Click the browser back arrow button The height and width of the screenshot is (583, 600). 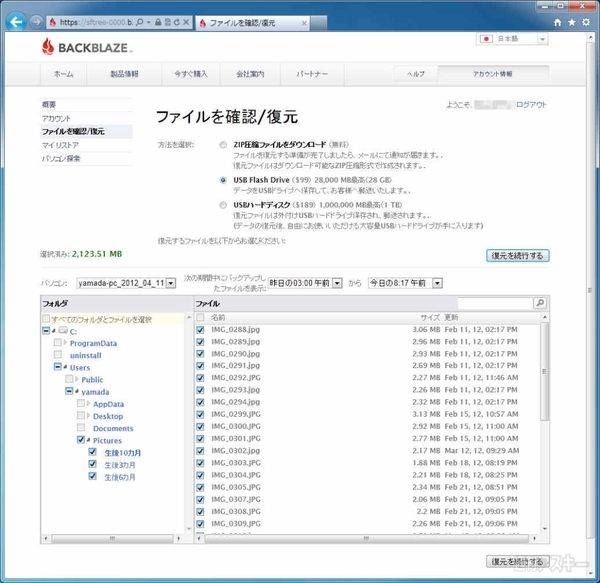click(x=16, y=22)
